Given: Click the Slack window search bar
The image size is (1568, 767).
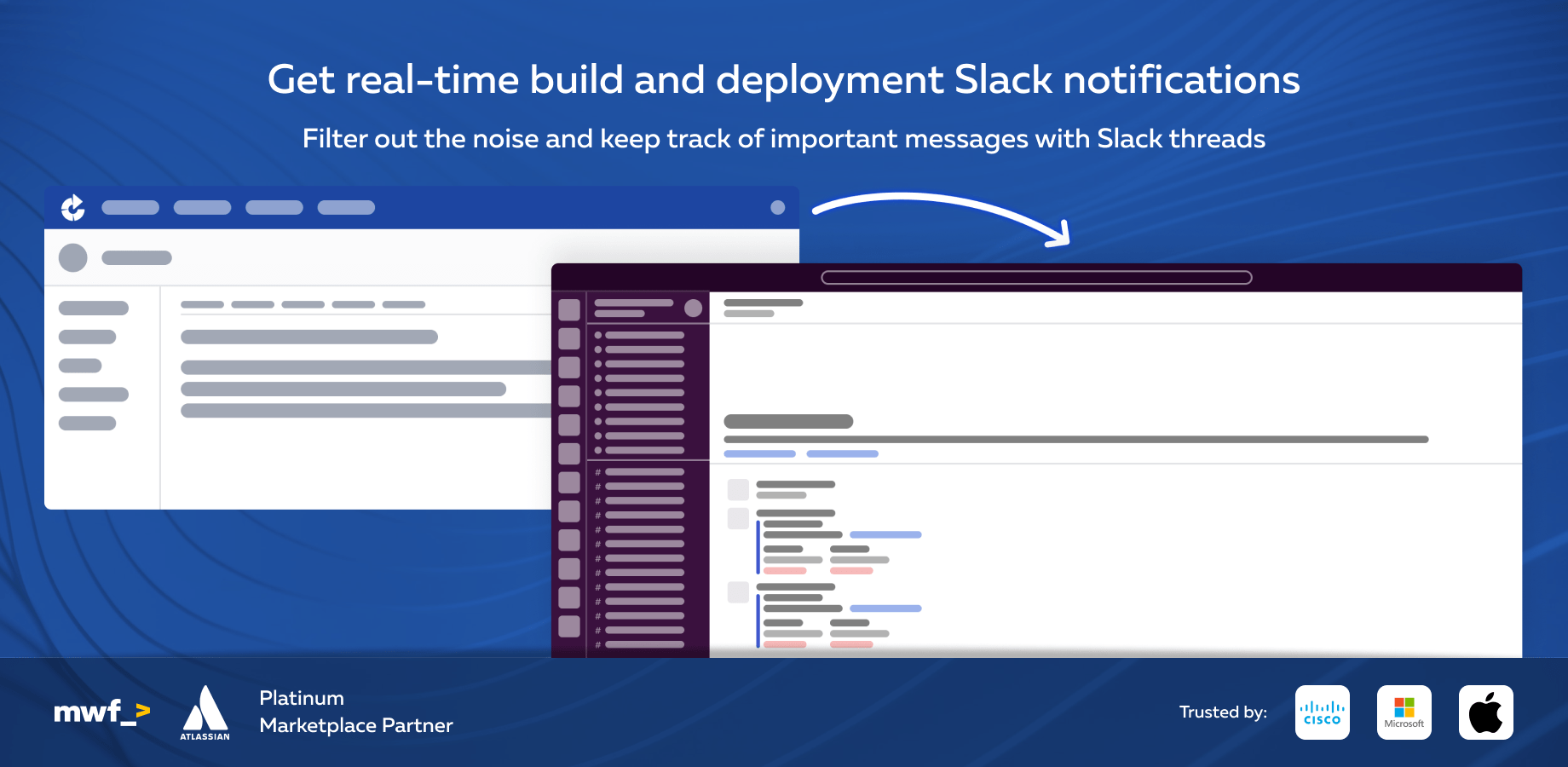Looking at the screenshot, I should [x=1036, y=277].
